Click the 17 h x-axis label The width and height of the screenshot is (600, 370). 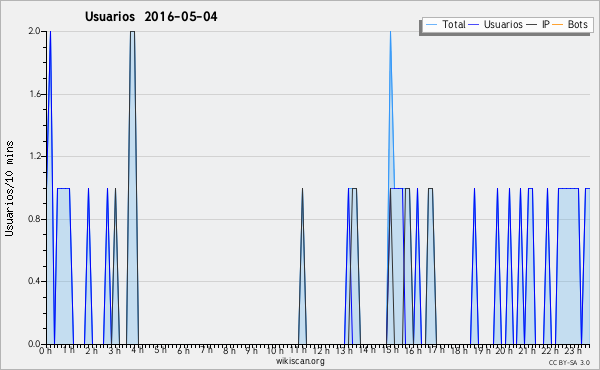click(436, 350)
